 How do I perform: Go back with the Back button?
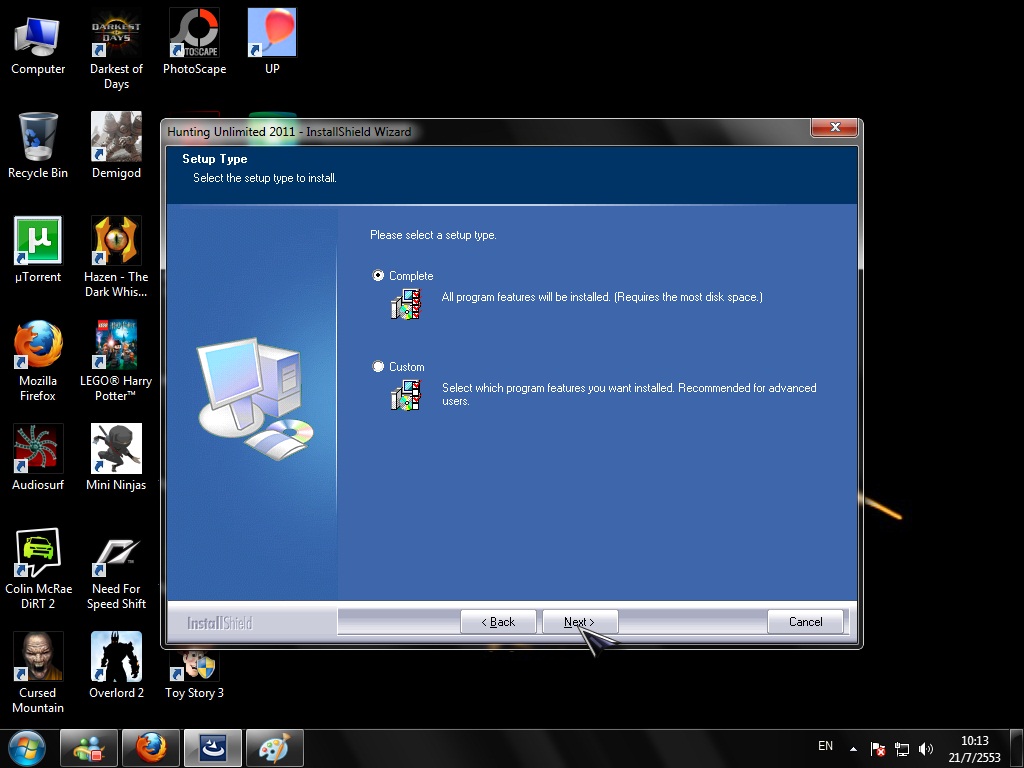(498, 622)
